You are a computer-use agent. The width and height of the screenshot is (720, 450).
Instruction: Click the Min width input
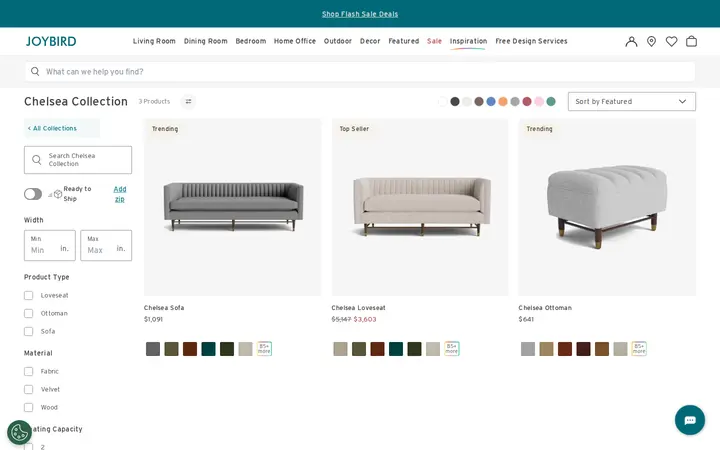tap(50, 245)
